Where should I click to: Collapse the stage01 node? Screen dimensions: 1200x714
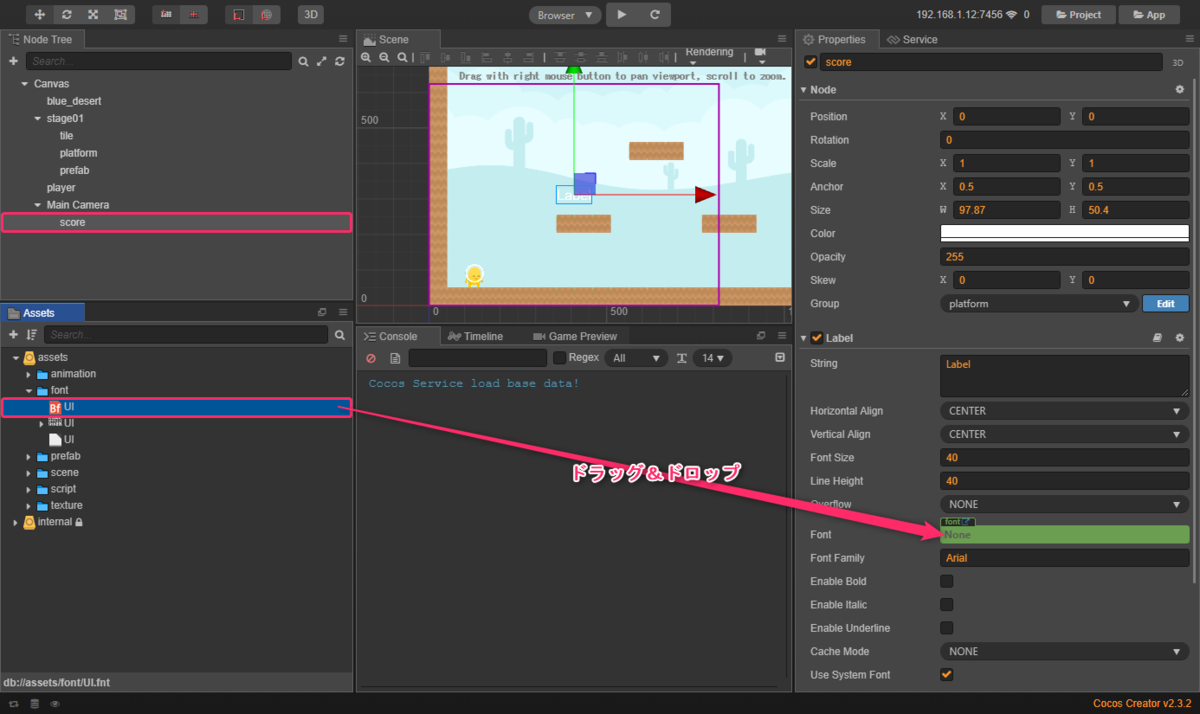37,119
